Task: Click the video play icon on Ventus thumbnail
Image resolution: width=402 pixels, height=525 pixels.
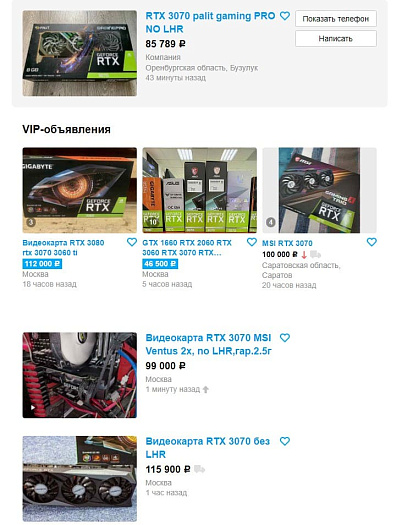Action: tap(32, 408)
